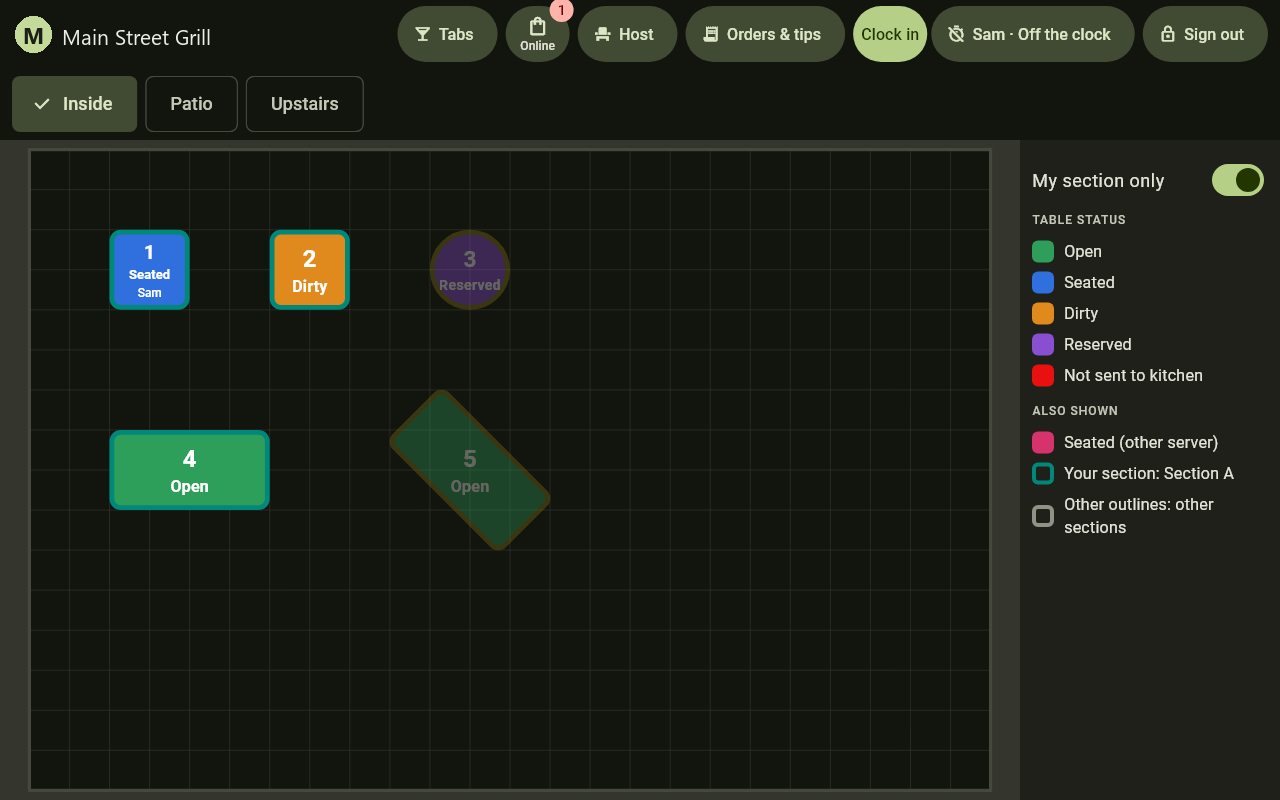This screenshot has height=800, width=1280.
Task: Click the timer-off icon beside Sam
Action: click(x=957, y=34)
